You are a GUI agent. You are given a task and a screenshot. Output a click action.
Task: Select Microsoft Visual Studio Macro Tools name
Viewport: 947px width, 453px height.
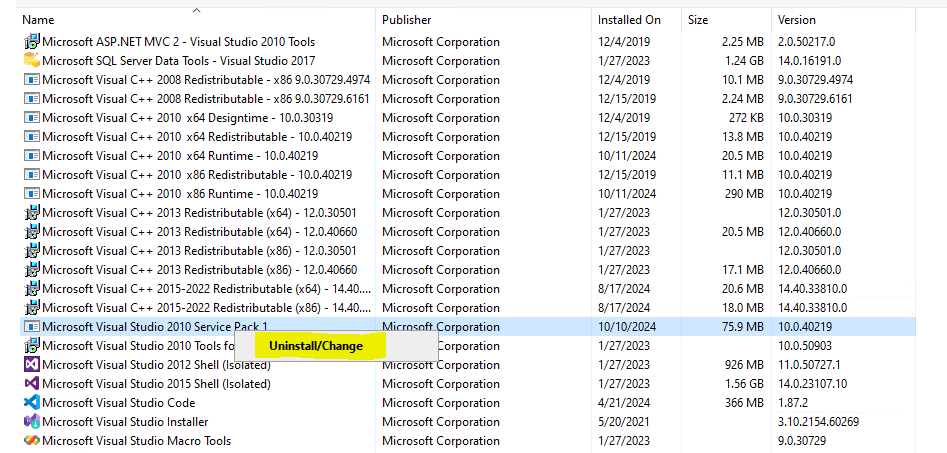point(136,441)
